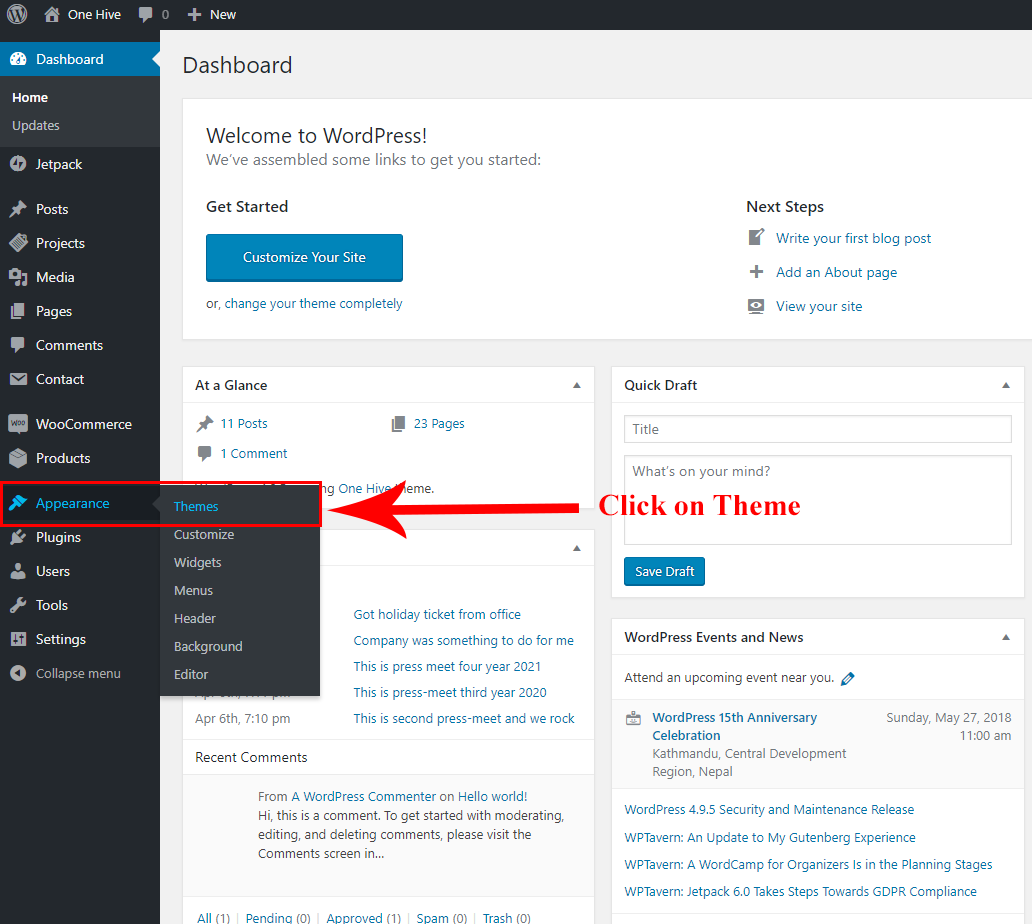Open the Write your first blog post link
This screenshot has width=1032, height=924.
[x=853, y=238]
